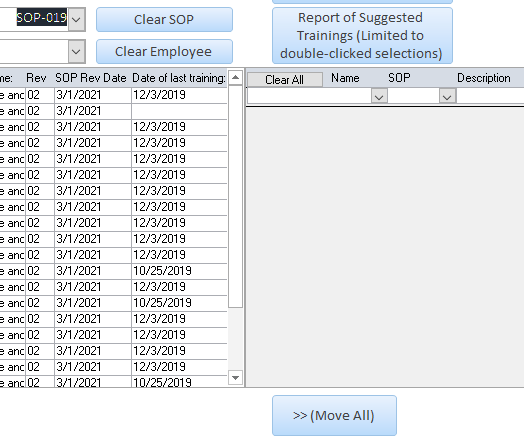This screenshot has width=524, height=439.
Task: Open the SOP-019 combo box dropdown arrow
Action: click(x=77, y=20)
